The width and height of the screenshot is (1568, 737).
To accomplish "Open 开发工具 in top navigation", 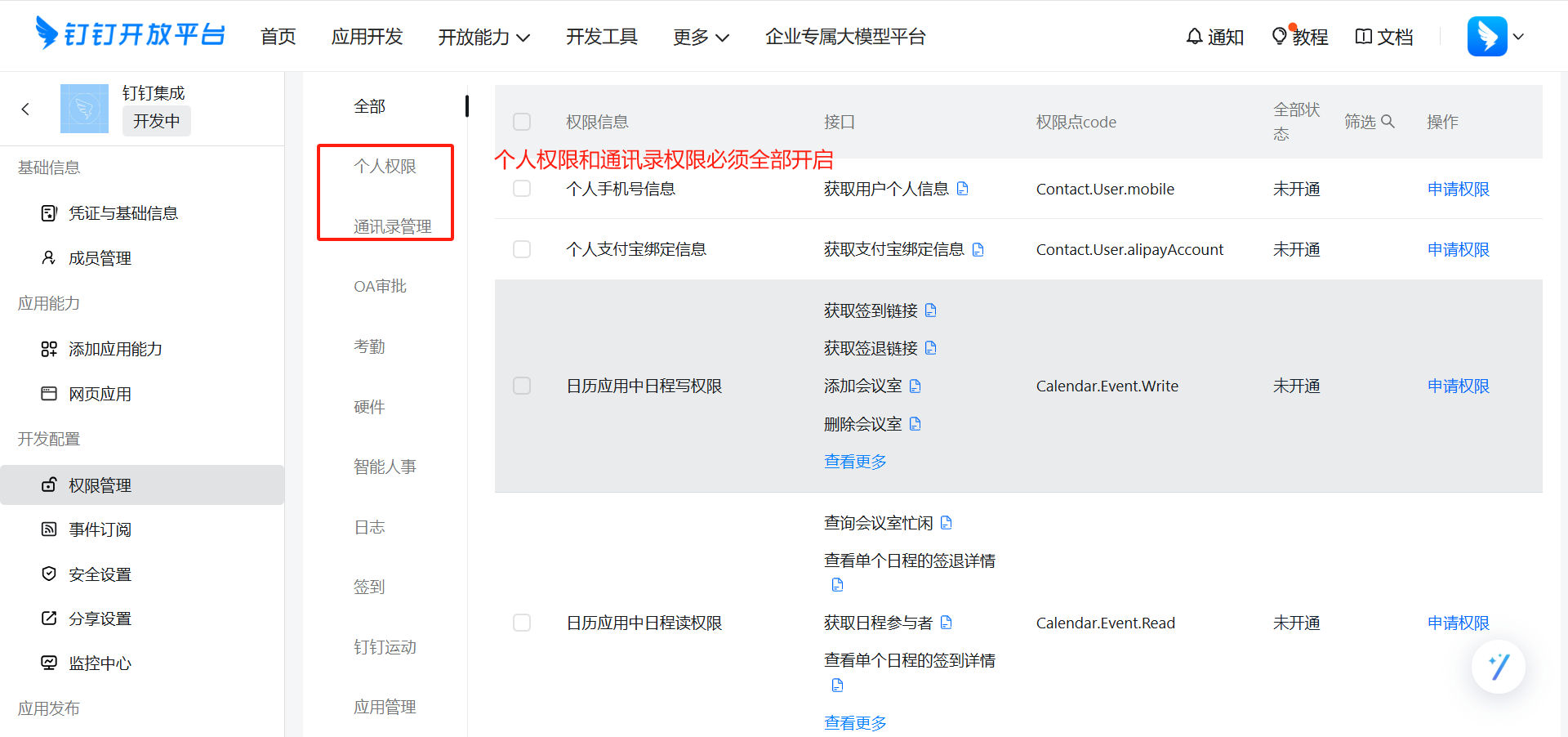I will tap(602, 37).
